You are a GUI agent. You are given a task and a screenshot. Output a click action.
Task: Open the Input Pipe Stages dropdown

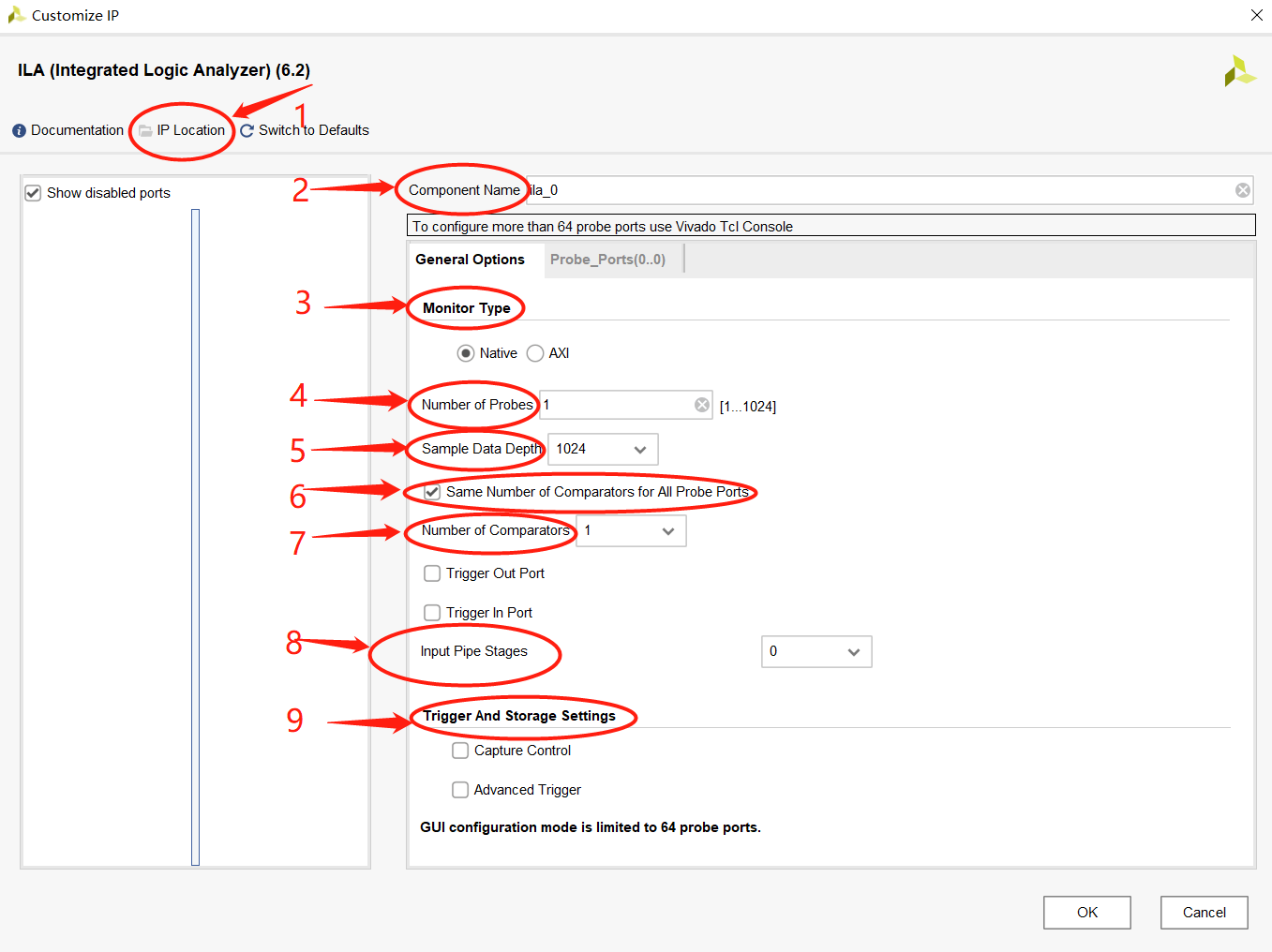[816, 651]
